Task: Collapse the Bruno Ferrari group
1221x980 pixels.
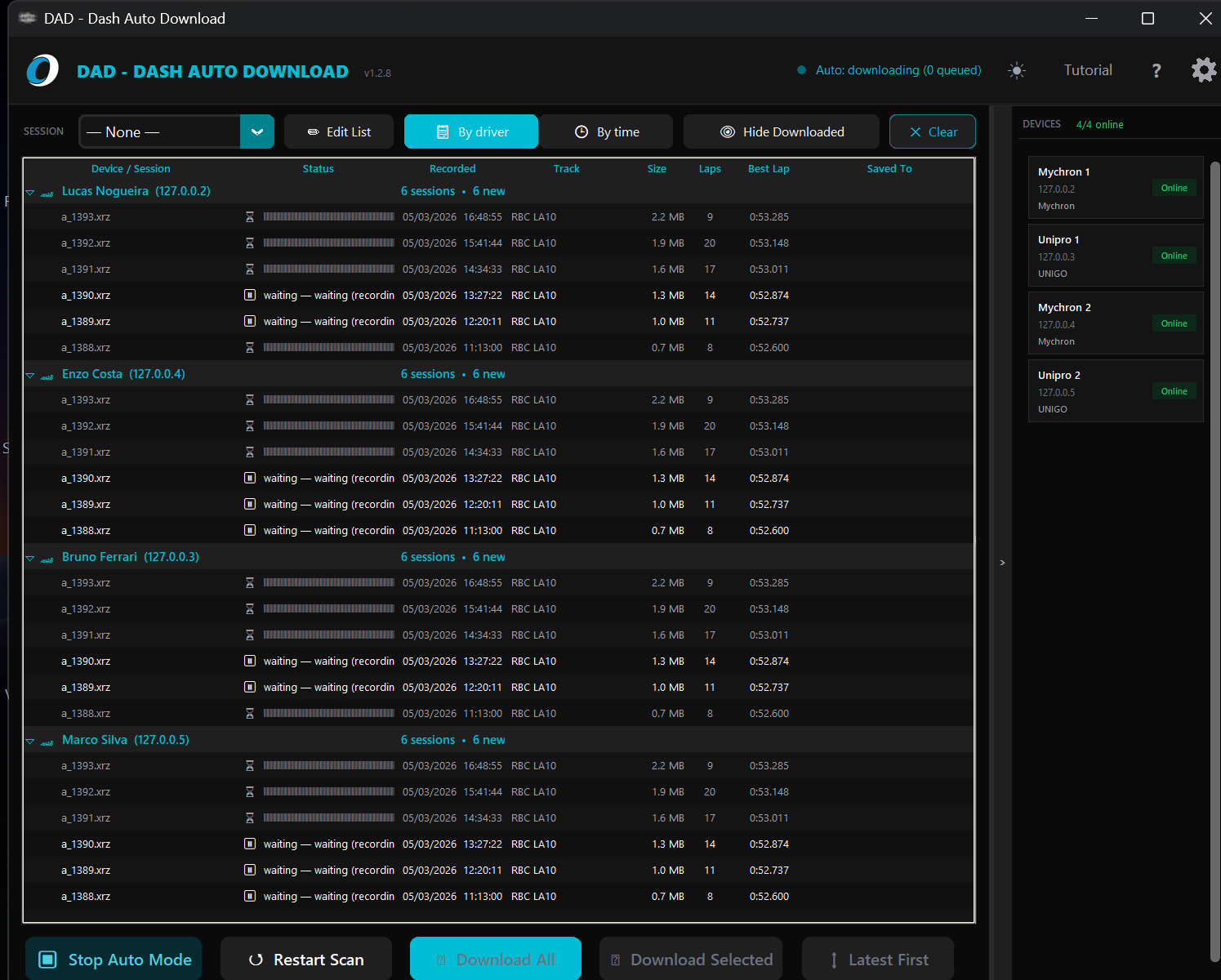Action: point(30,558)
